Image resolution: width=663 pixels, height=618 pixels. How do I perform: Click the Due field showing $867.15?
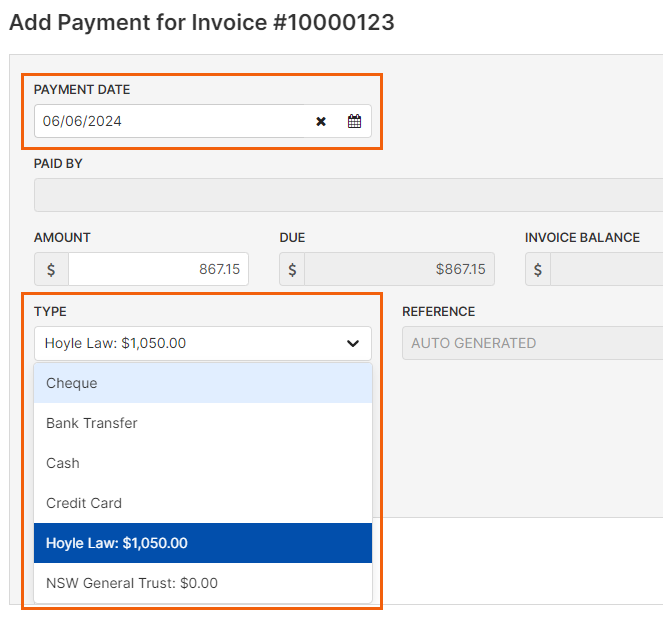tap(399, 269)
